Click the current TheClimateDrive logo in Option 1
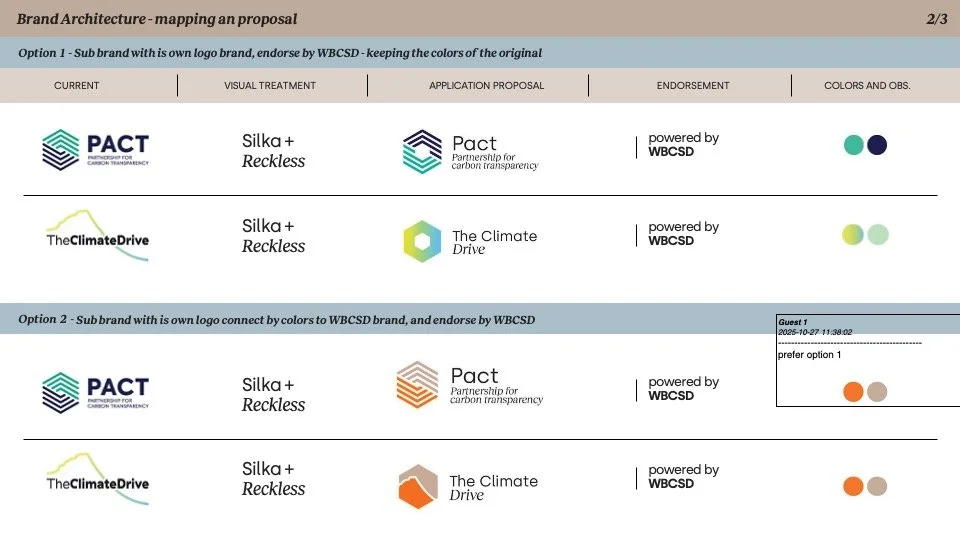This screenshot has width=960, height=540. click(98, 236)
